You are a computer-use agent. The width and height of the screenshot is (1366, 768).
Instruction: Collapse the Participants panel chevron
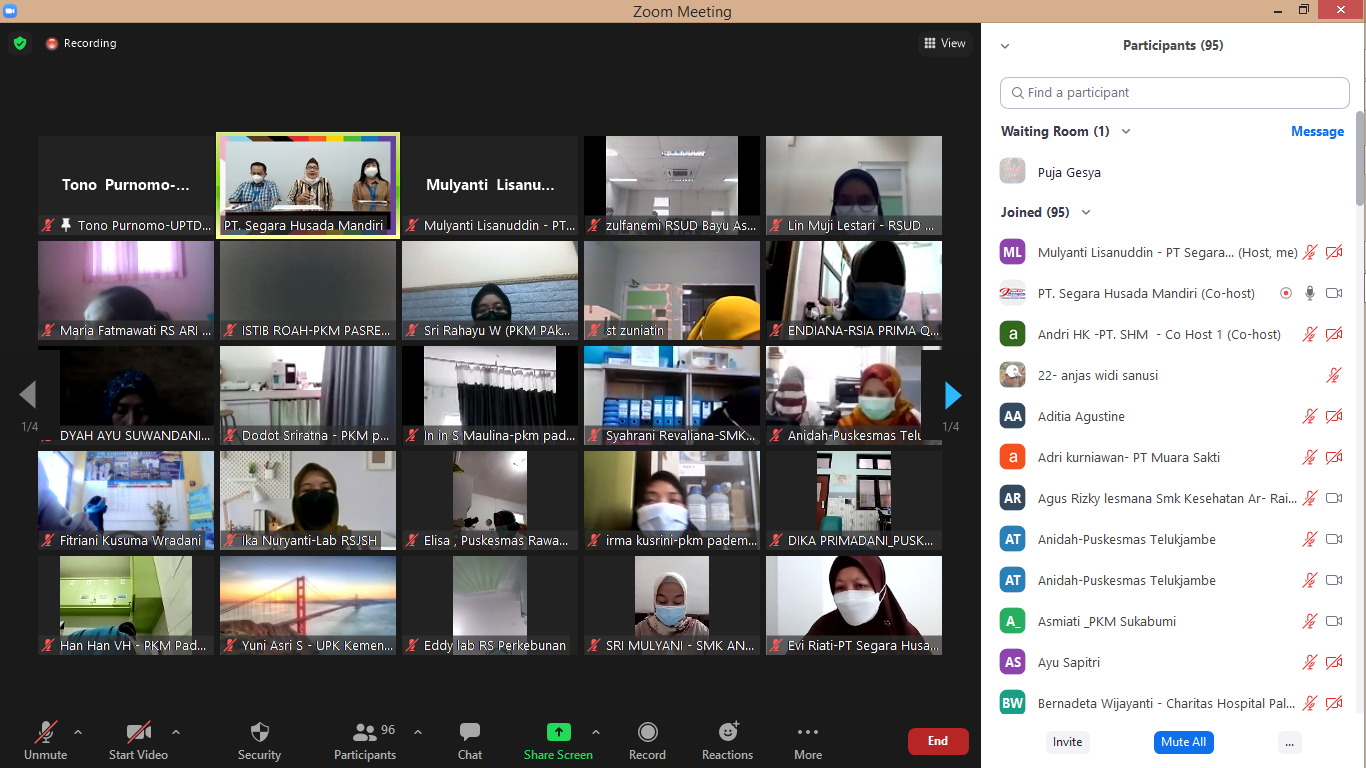coord(1005,46)
